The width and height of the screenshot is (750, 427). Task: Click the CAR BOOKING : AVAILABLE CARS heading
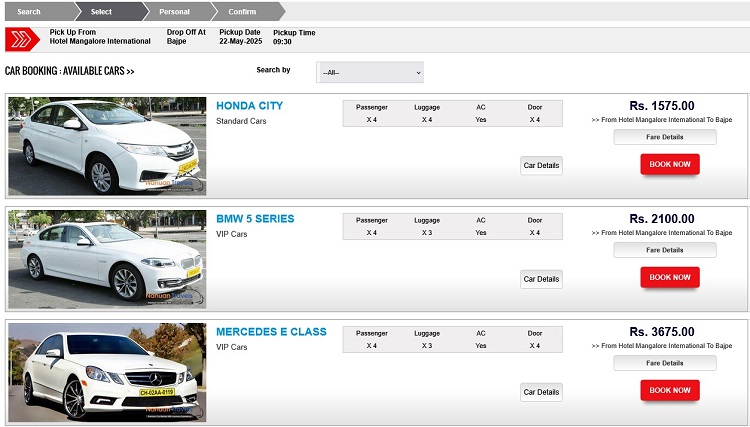pos(69,71)
